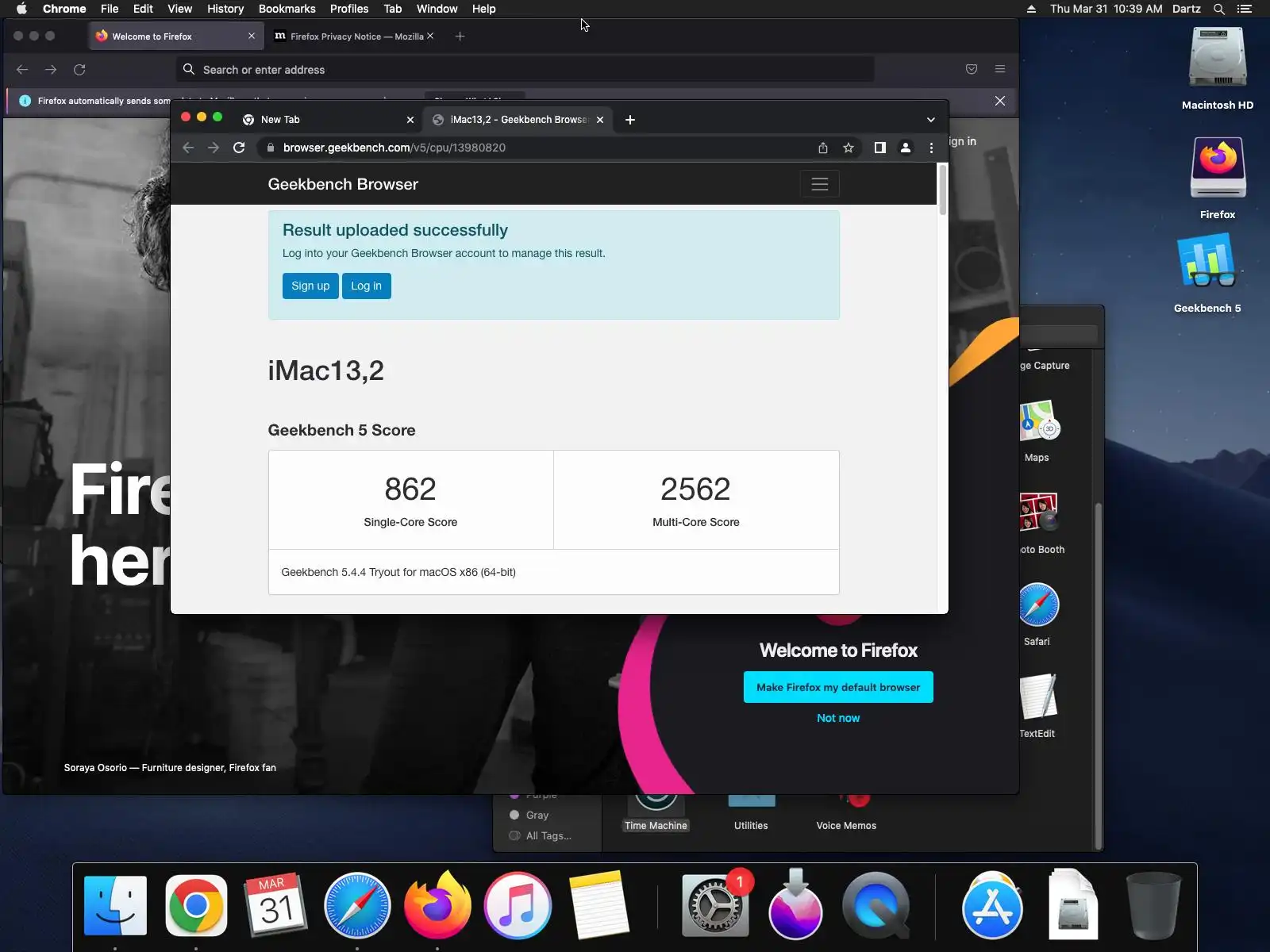The image size is (1270, 952).
Task: Click Firefox search or enter address field
Action: point(525,70)
